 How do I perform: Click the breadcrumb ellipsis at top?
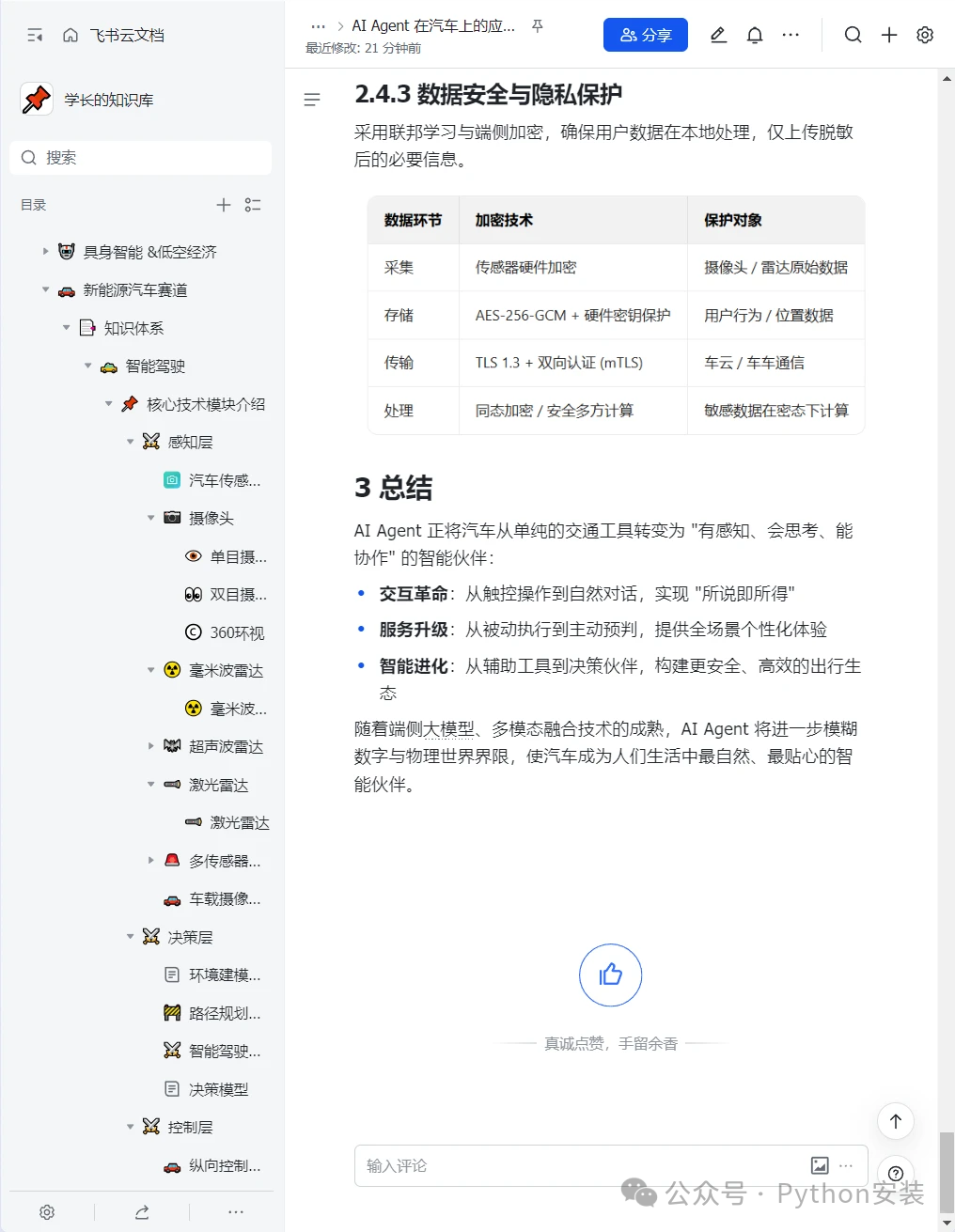point(319,26)
